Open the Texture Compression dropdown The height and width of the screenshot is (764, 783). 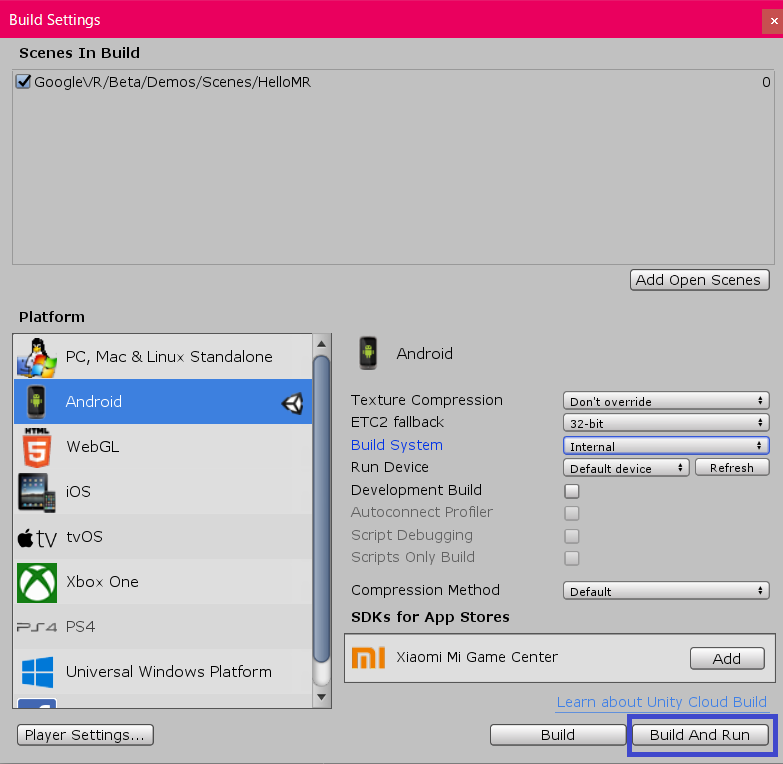pyautogui.click(x=666, y=401)
